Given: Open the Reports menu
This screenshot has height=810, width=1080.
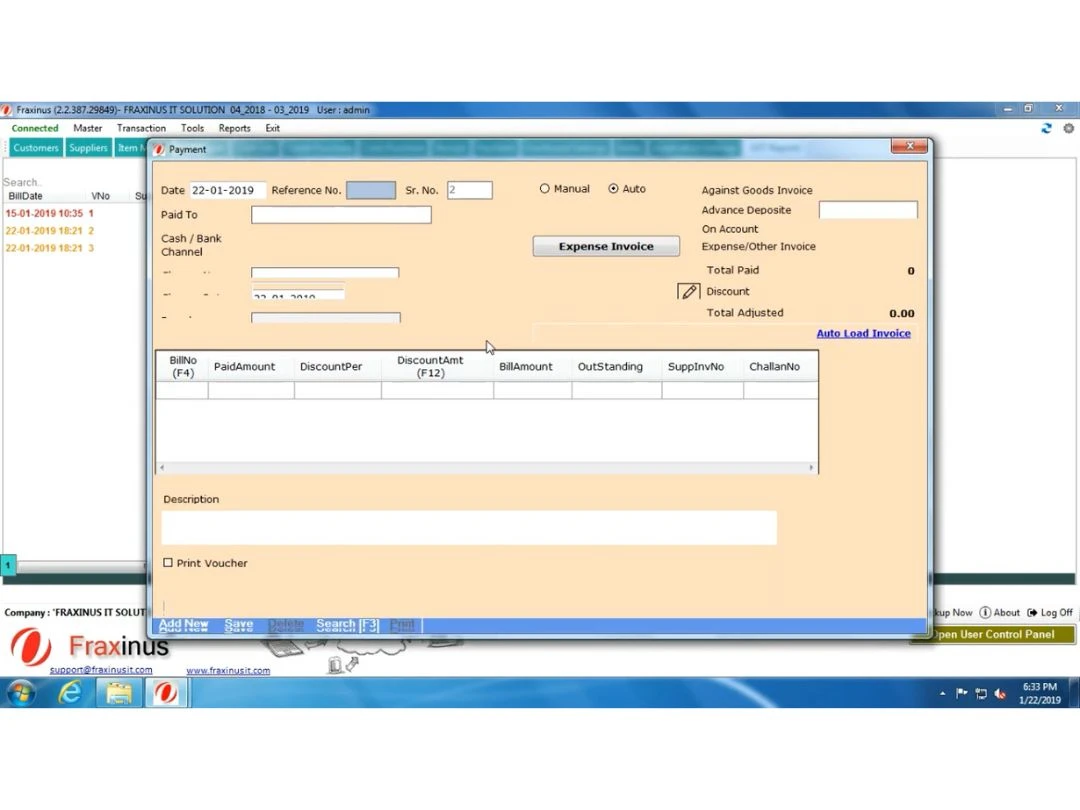Looking at the screenshot, I should pos(234,128).
